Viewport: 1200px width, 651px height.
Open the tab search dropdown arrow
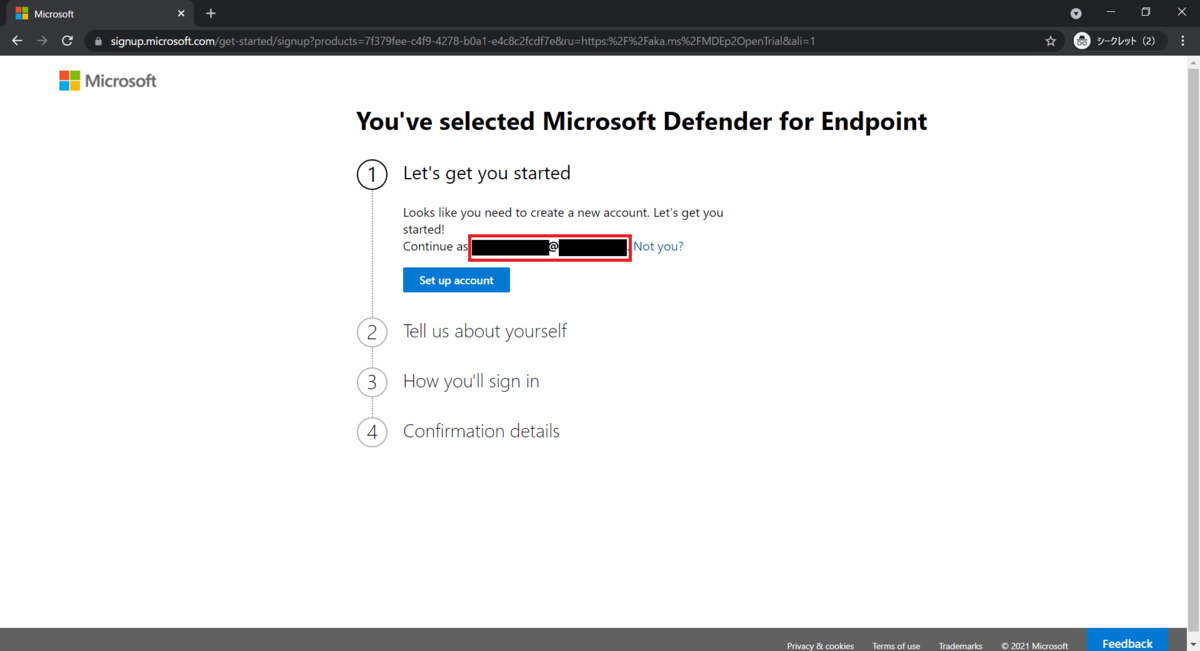[1076, 14]
